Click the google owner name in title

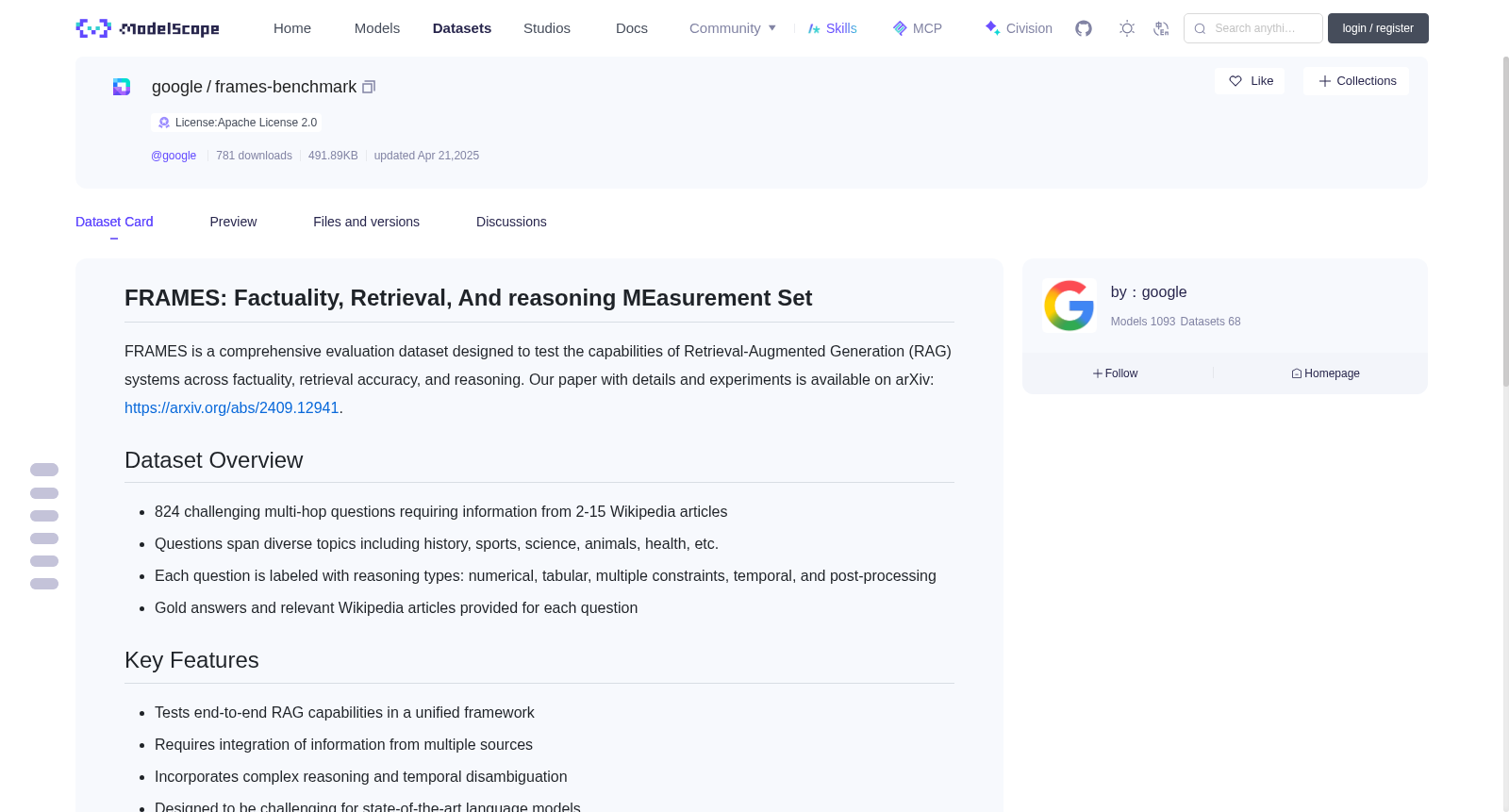(x=177, y=87)
